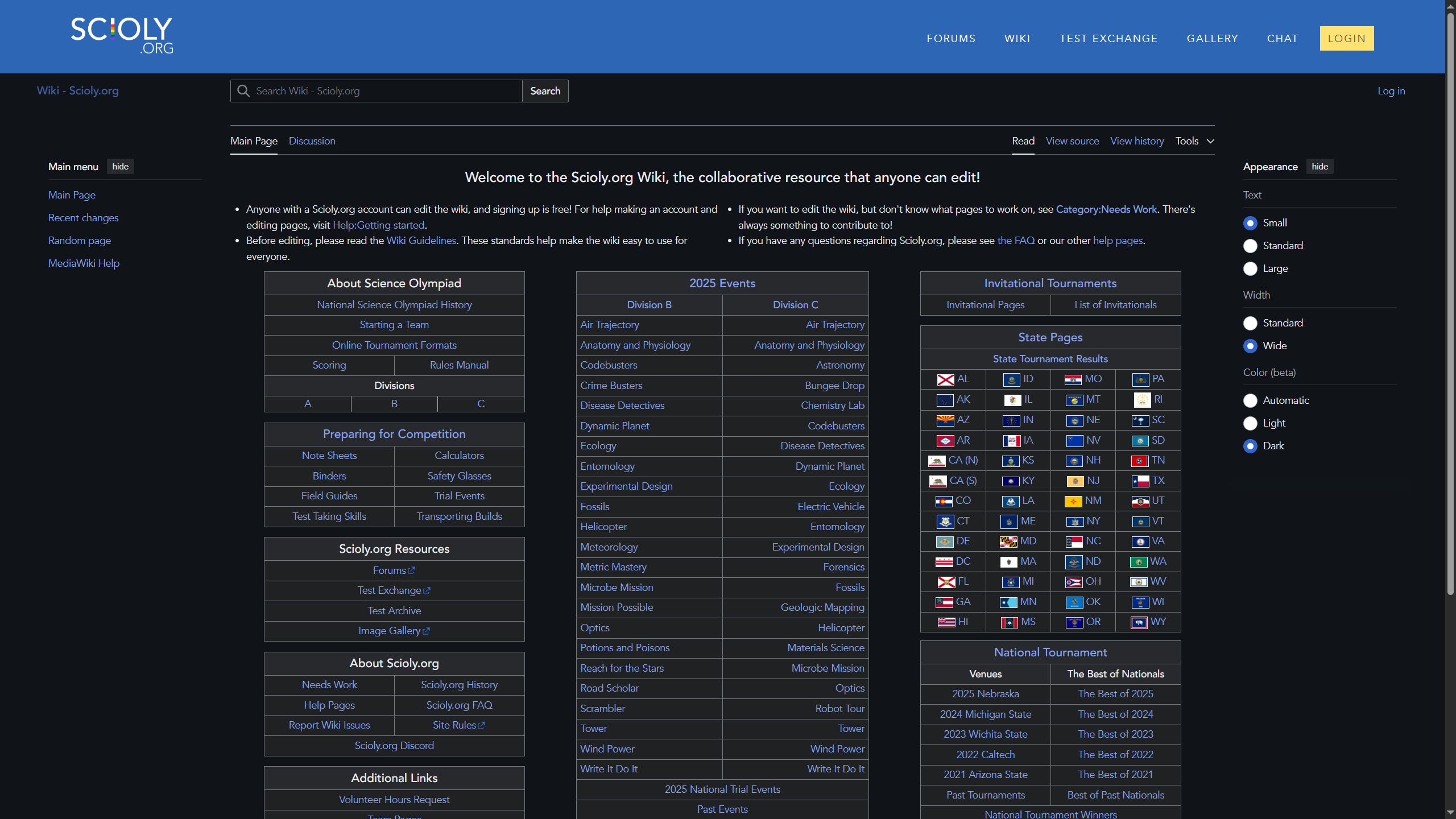Switch color to Light mode
This screenshot has height=819, width=1456.
(x=1250, y=423)
